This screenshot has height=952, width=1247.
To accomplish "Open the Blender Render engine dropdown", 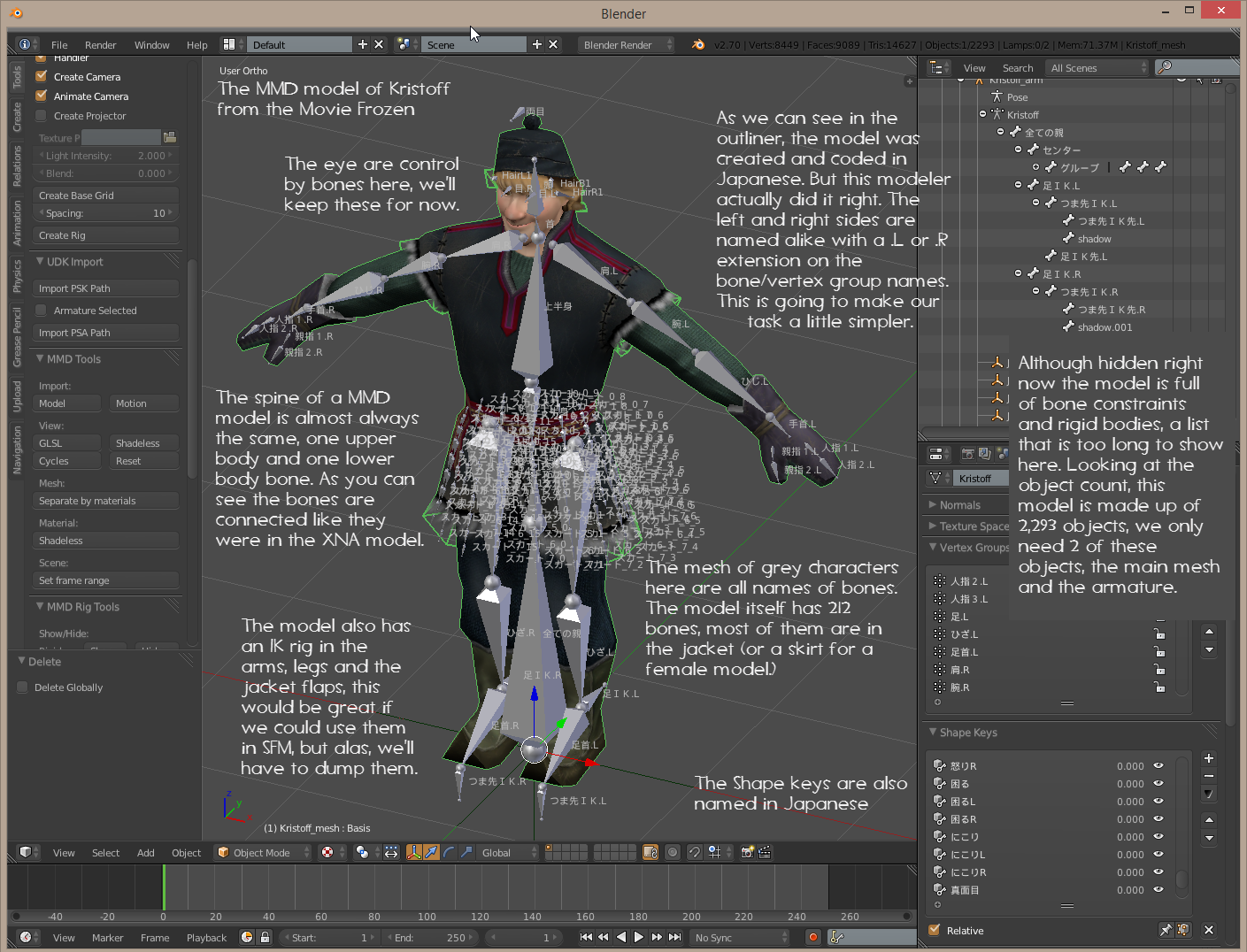I will (626, 44).
